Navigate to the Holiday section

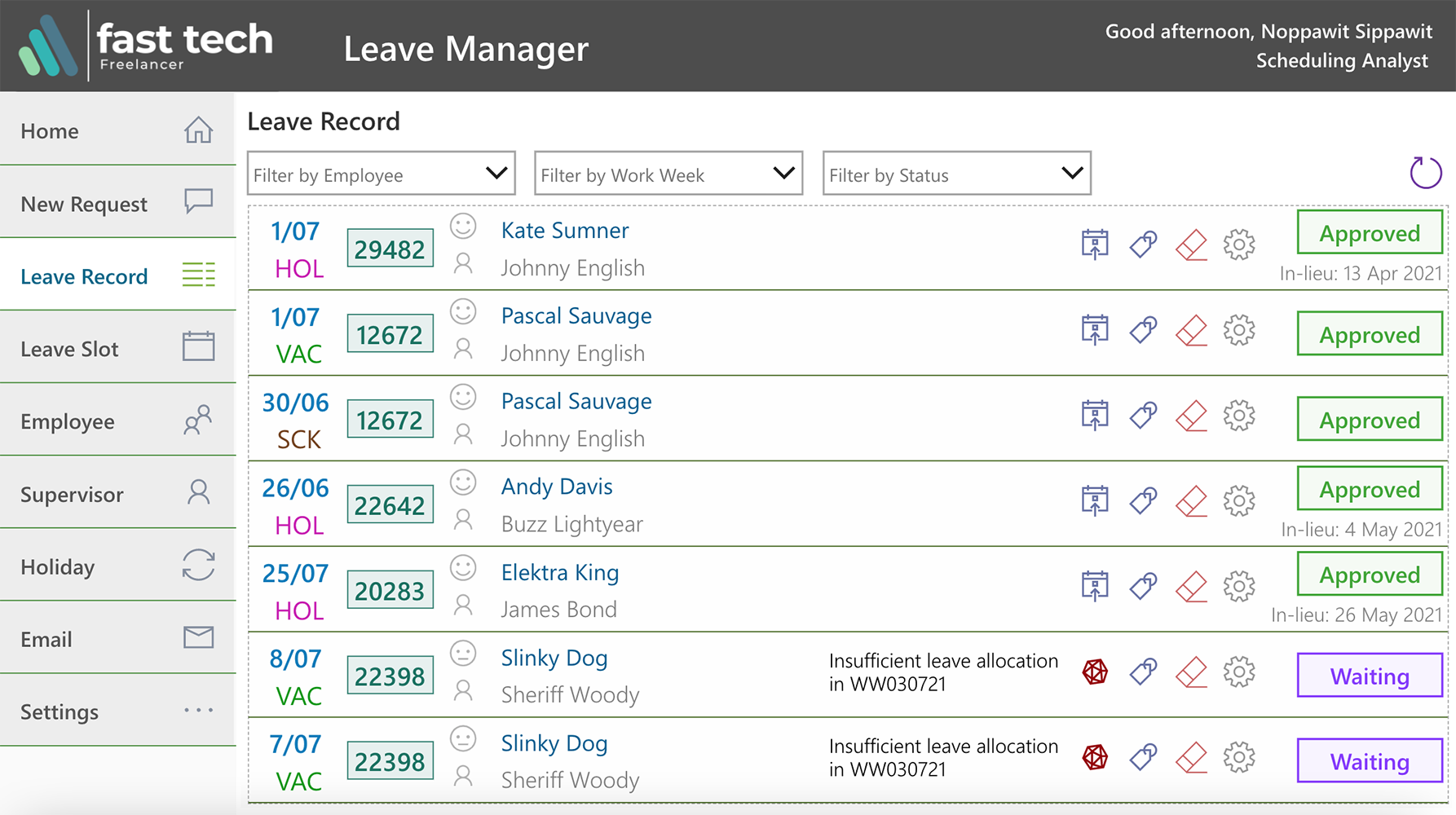(117, 566)
